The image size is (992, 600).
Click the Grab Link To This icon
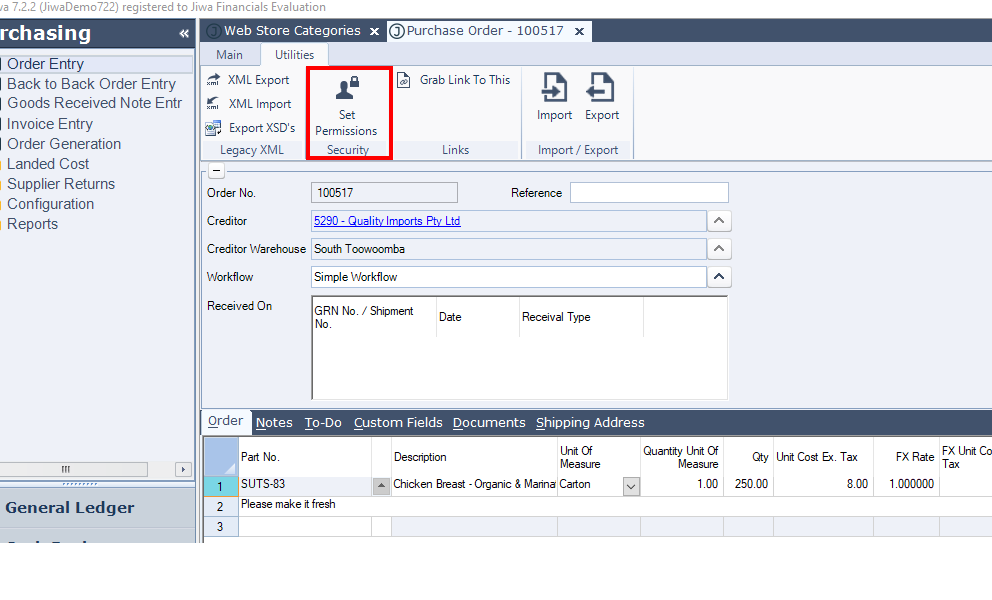click(404, 80)
